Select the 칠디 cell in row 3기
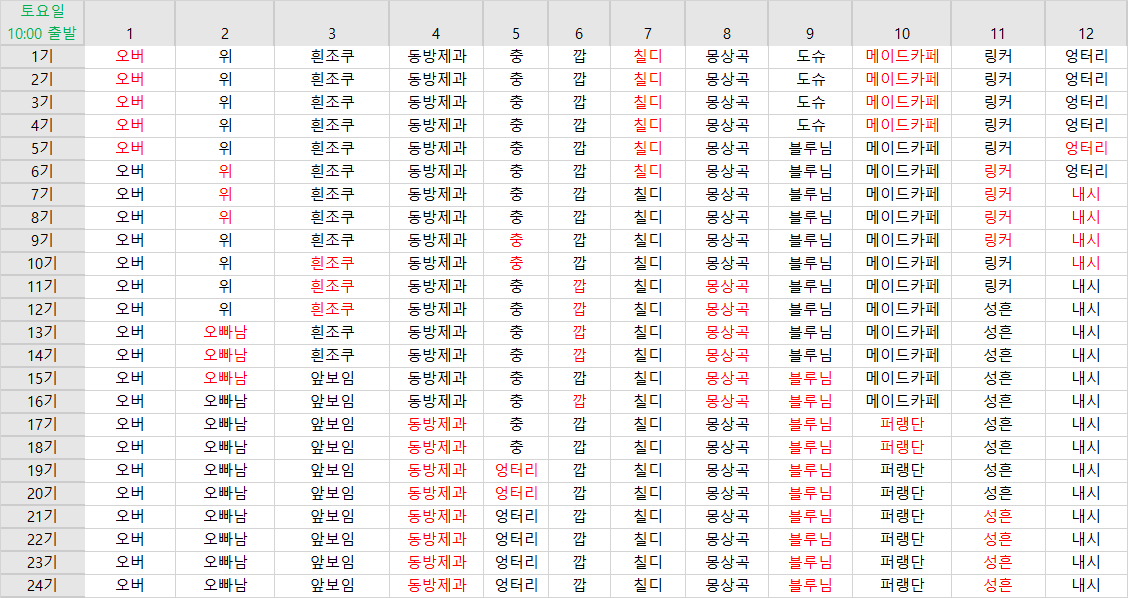 point(648,102)
